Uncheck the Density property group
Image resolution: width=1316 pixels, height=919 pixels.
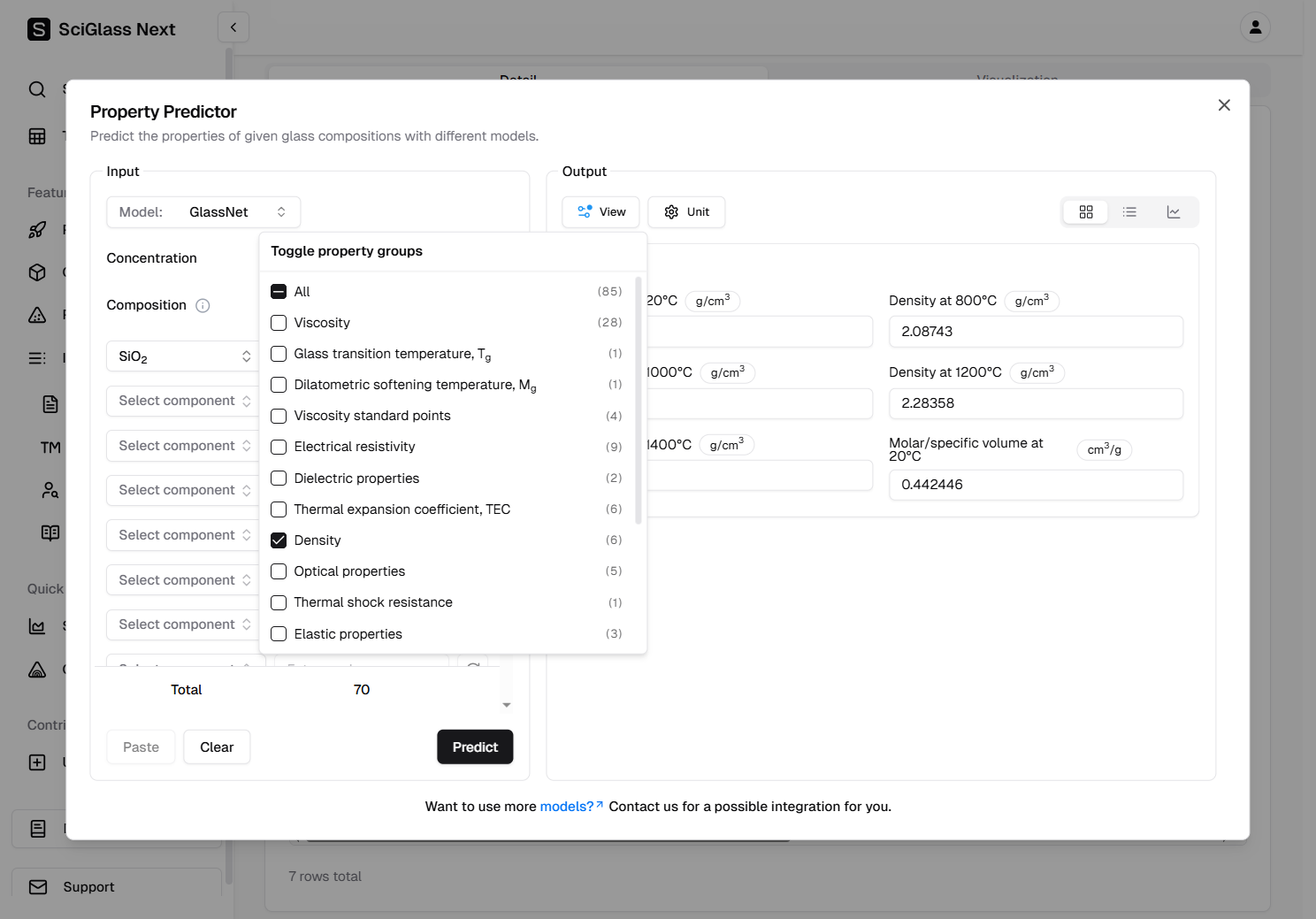[x=279, y=540]
